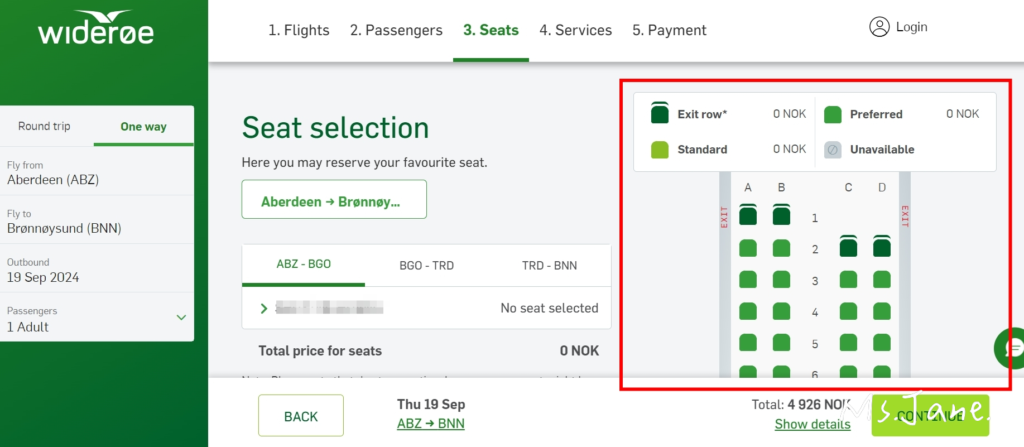The image size is (1024, 447).
Task: Expand the Passengers dropdown chevron
Action: (x=181, y=317)
